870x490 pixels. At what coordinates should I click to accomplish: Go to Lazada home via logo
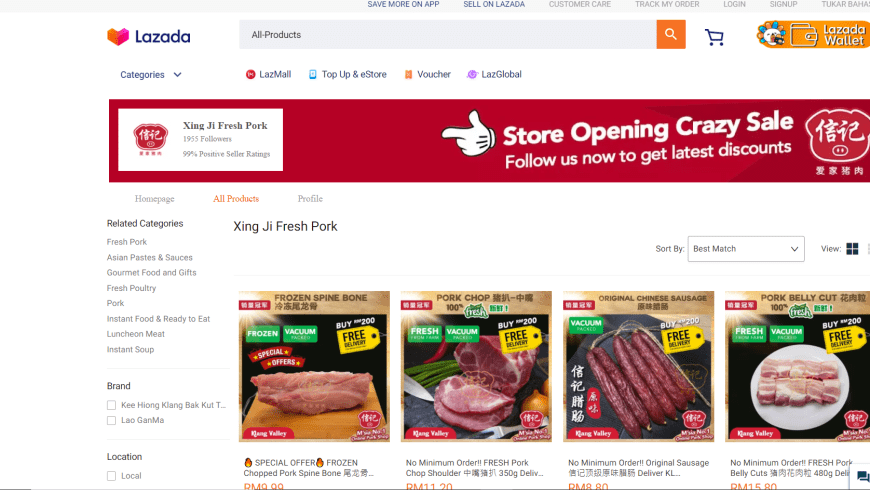149,37
